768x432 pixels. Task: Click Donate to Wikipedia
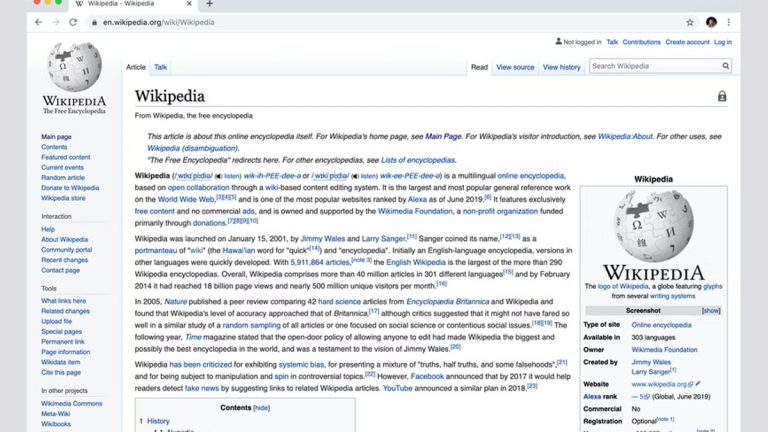coord(70,188)
